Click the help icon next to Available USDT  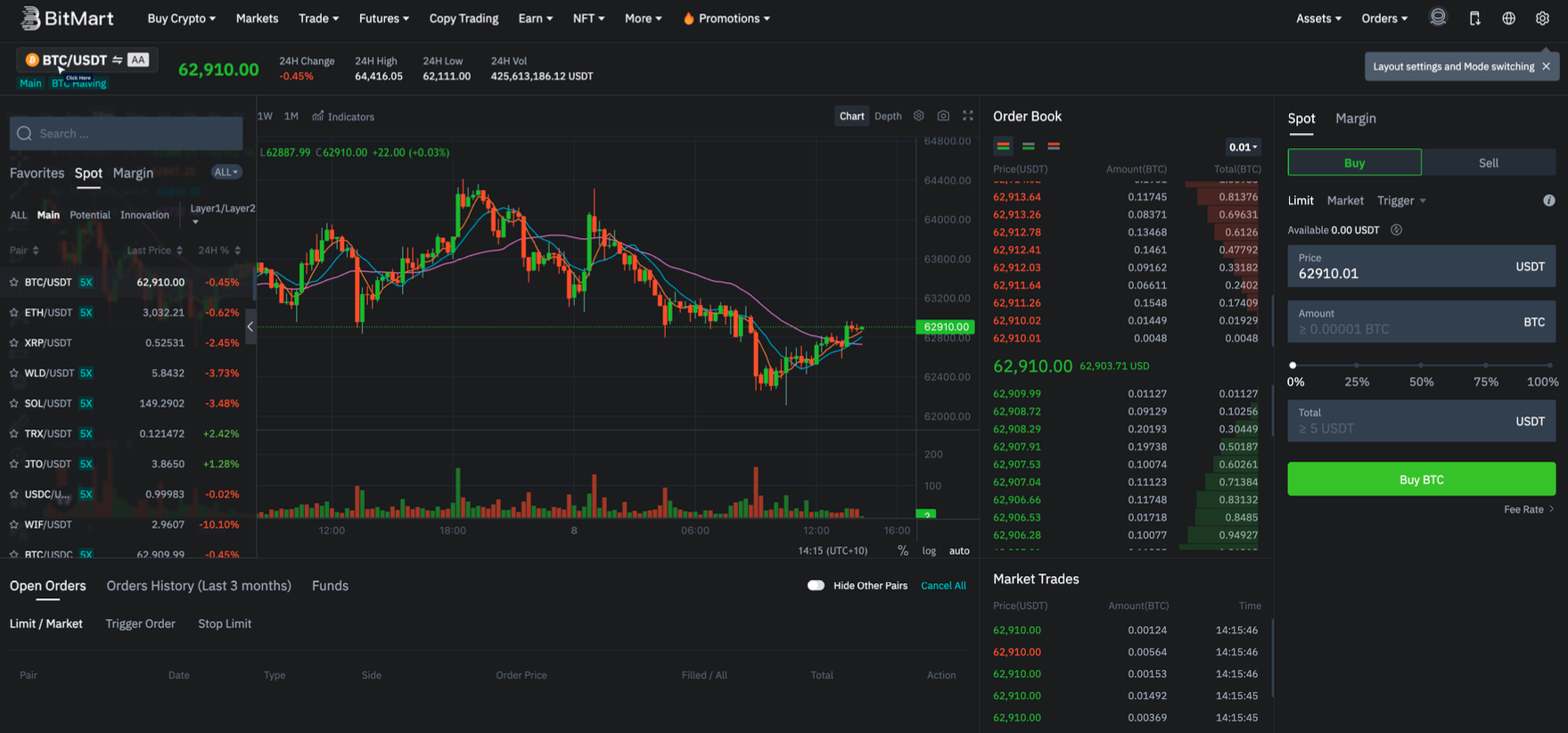1397,230
